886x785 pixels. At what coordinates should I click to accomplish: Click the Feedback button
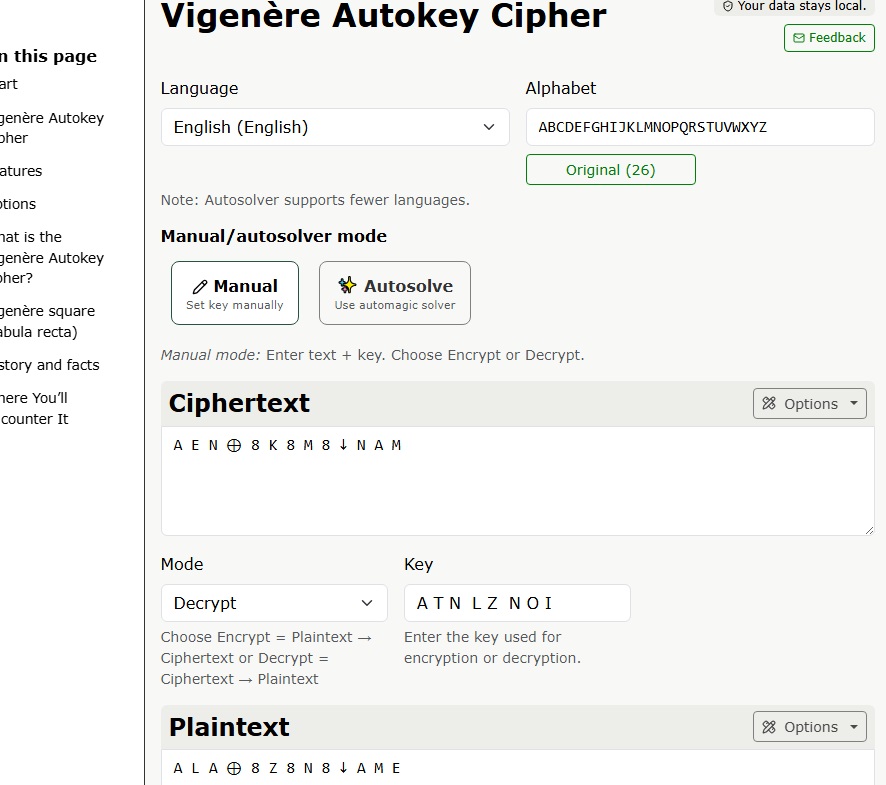point(829,38)
